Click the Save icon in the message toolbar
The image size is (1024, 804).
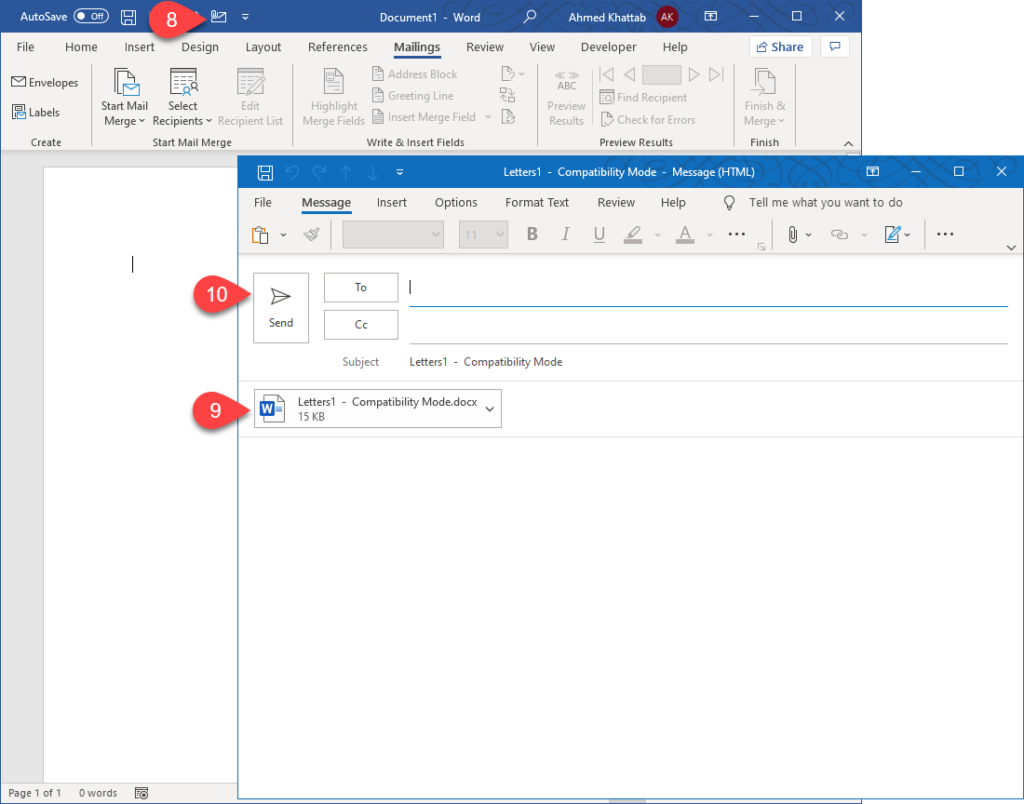[x=264, y=171]
